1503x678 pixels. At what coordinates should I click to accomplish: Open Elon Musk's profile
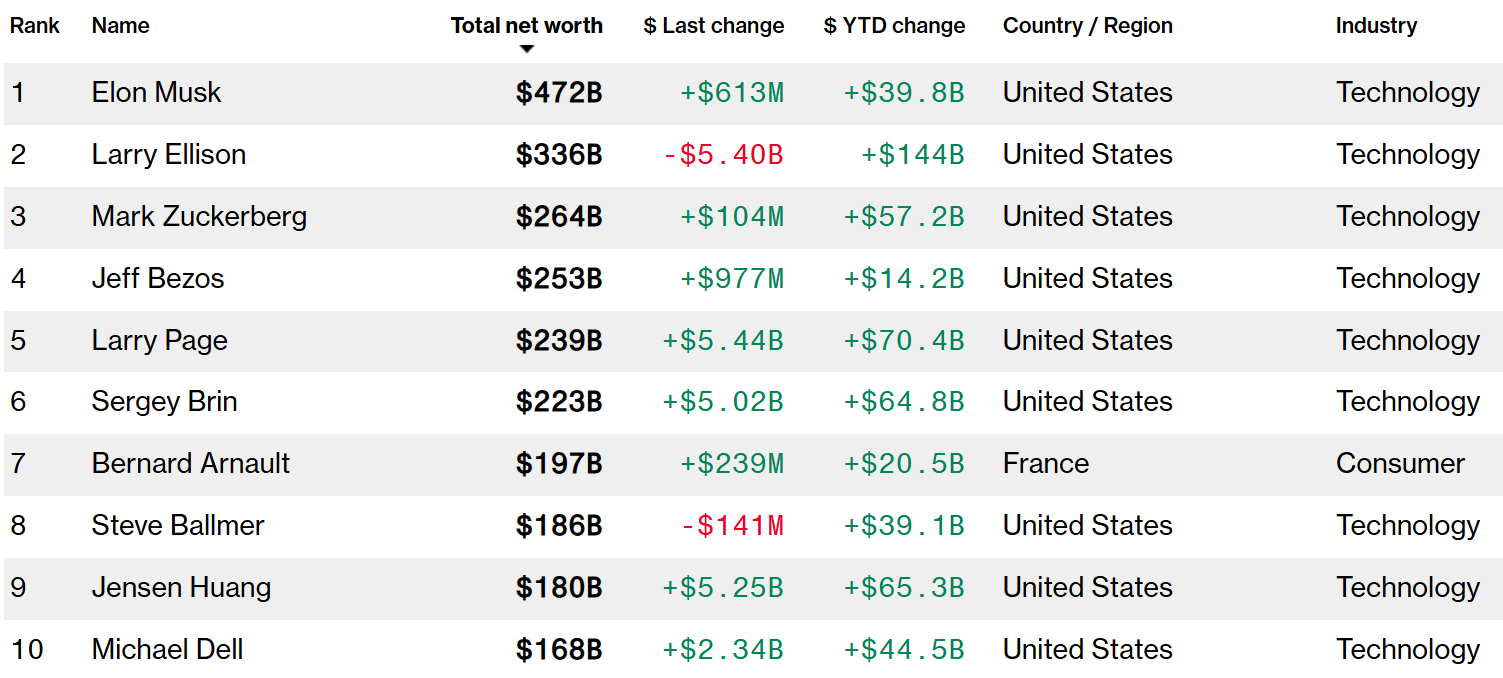pos(156,93)
